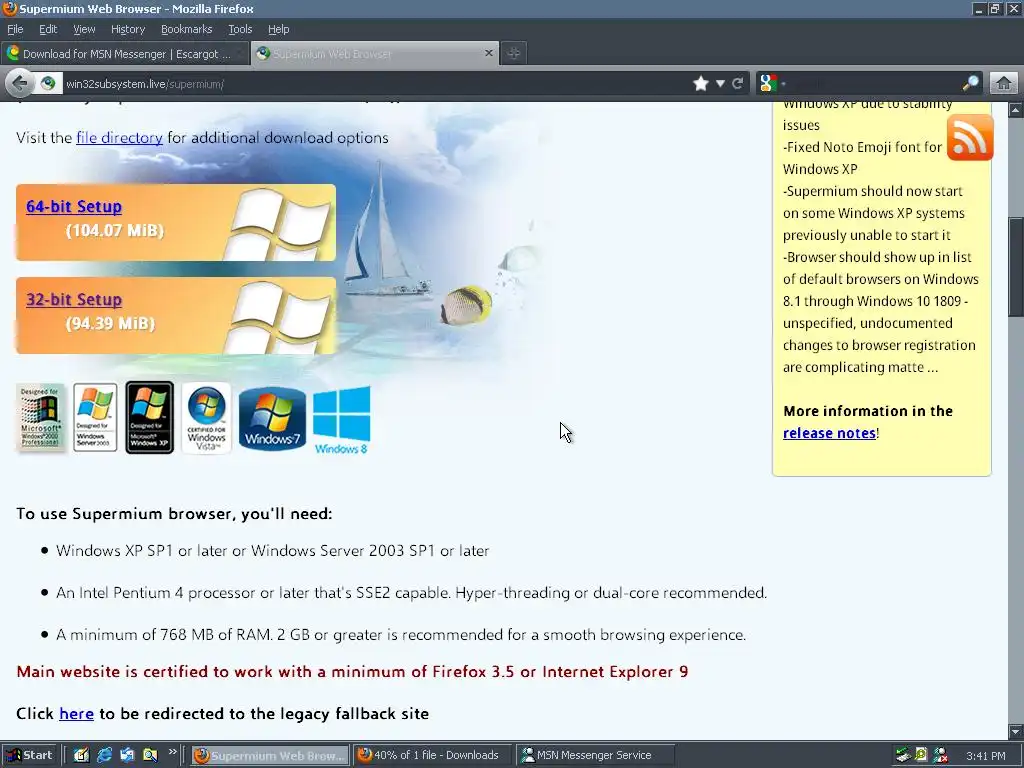Click the 'Intel Pentium 4 processor' requirement line
1024x768 pixels.
tap(411, 593)
